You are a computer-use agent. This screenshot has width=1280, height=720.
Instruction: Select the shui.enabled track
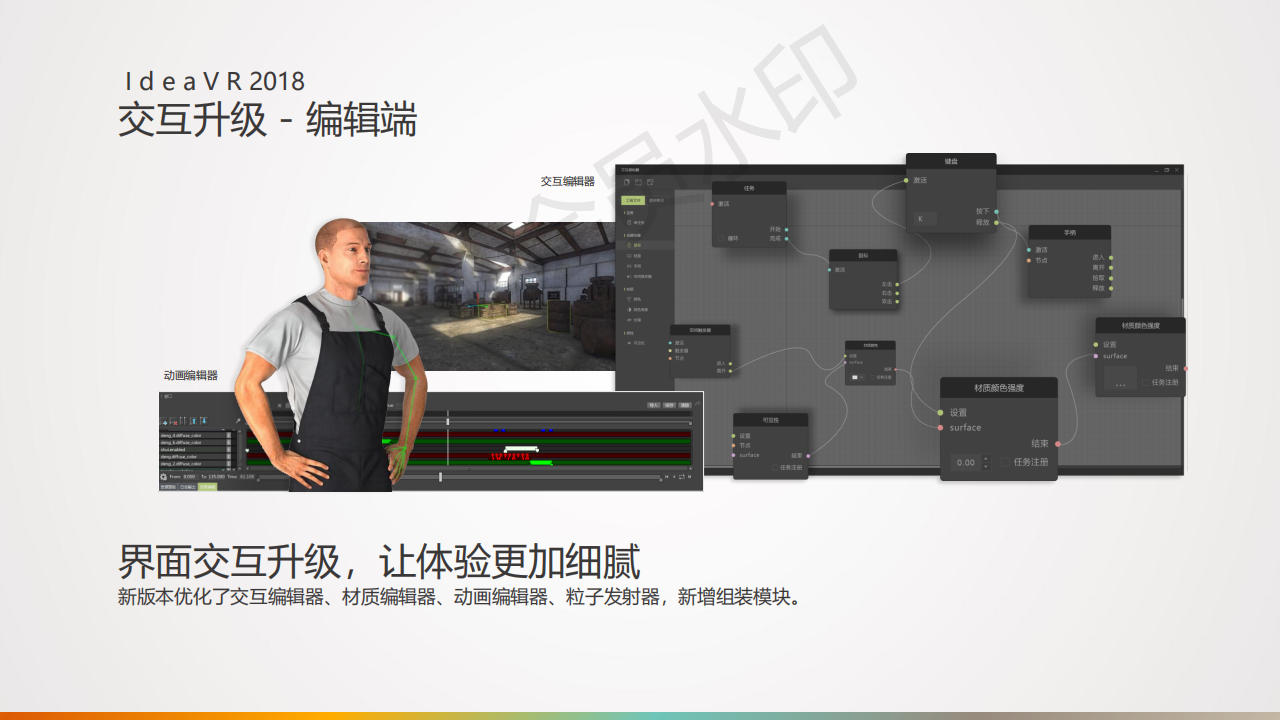[192, 449]
